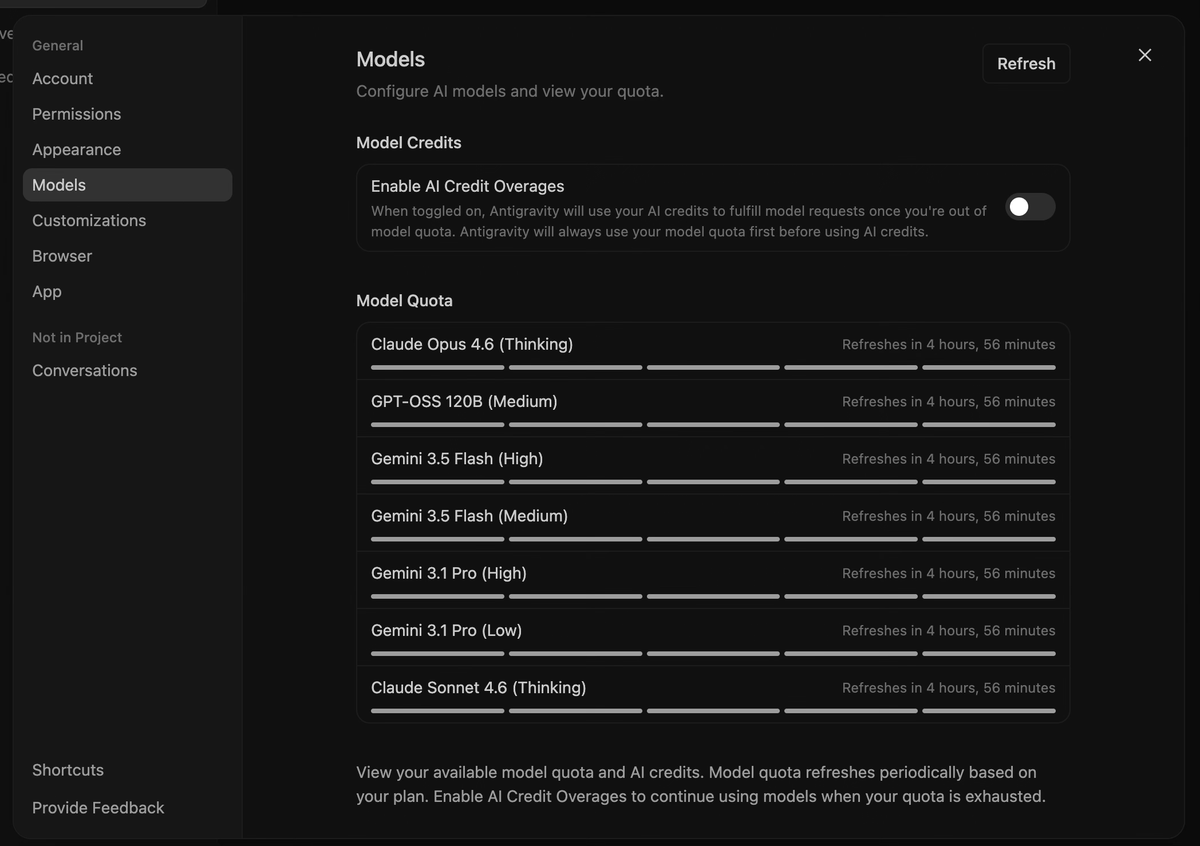1200x846 pixels.
Task: Click 'Configure AI models and view your quota' text
Action: (x=510, y=92)
